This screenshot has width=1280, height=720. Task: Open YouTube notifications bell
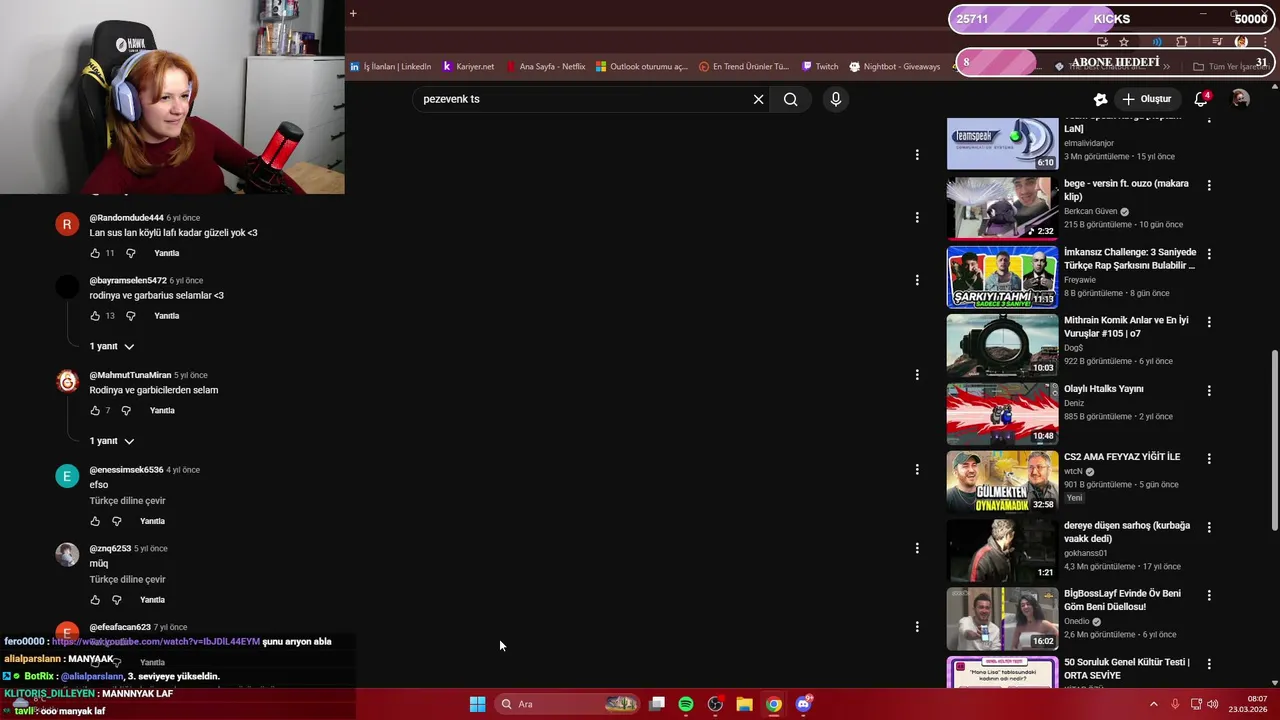point(1202,99)
